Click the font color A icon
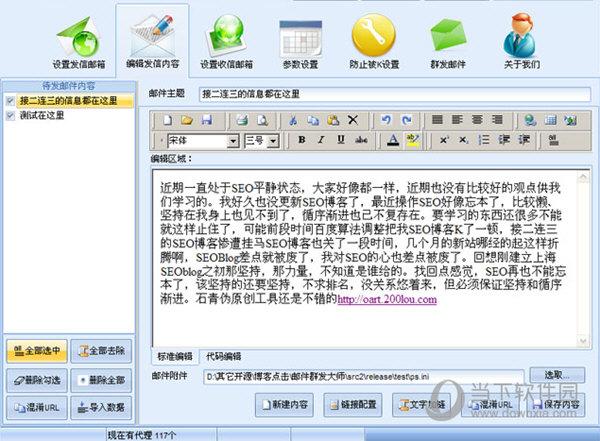This screenshot has height=441, width=600. tap(393, 140)
